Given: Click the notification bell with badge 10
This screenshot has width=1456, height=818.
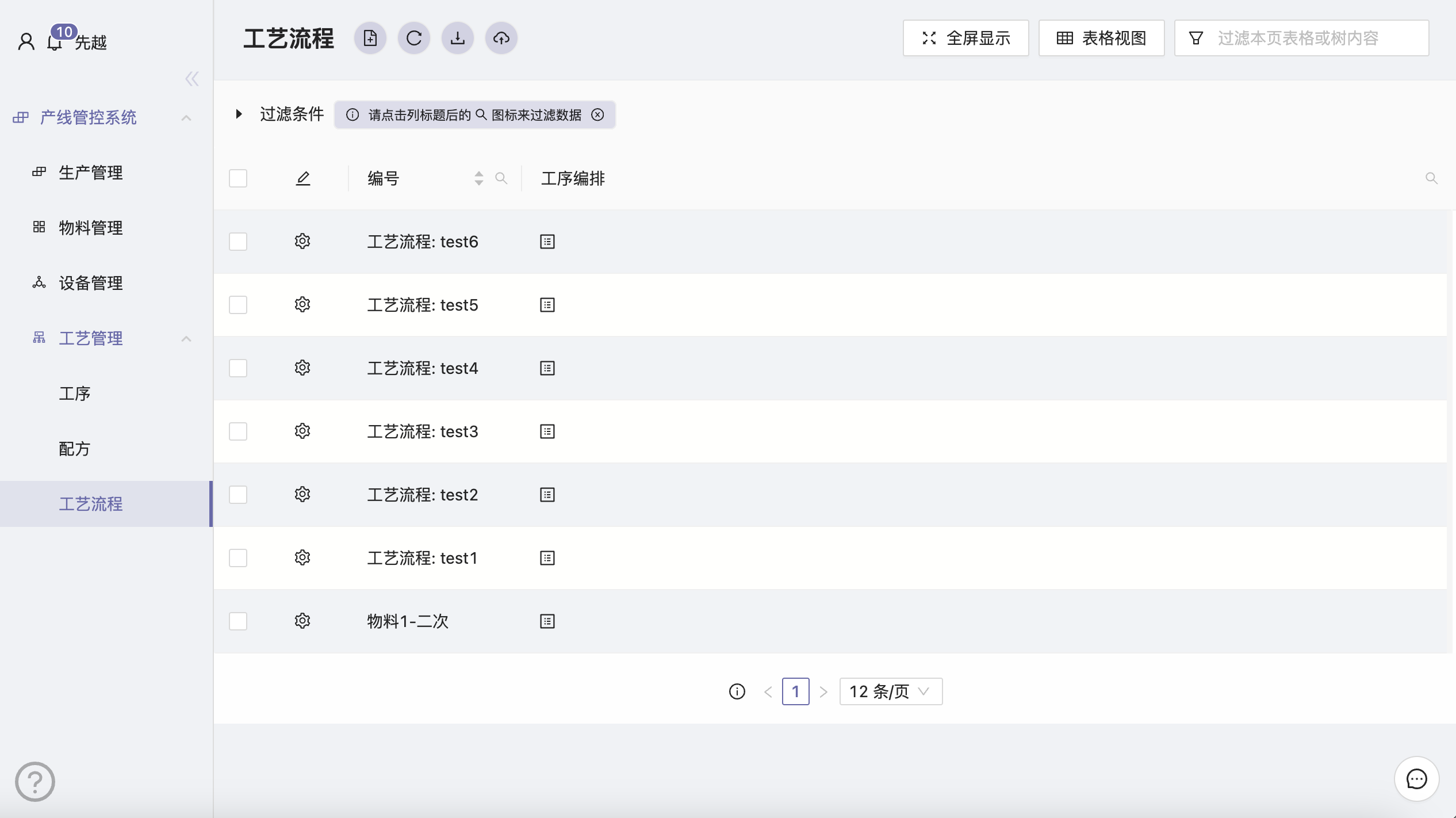Looking at the screenshot, I should (x=55, y=42).
